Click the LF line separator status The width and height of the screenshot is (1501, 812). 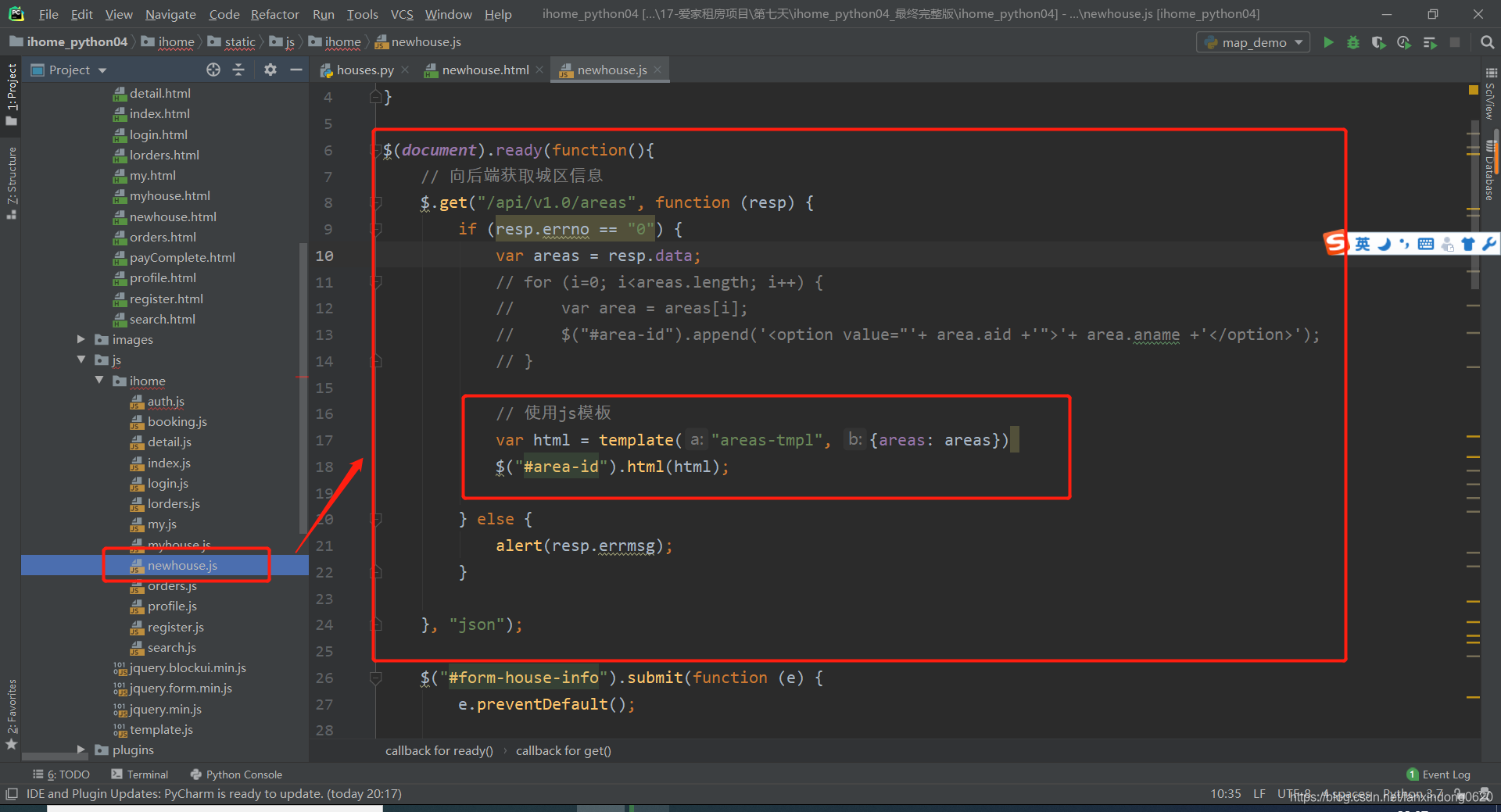[x=1259, y=794]
